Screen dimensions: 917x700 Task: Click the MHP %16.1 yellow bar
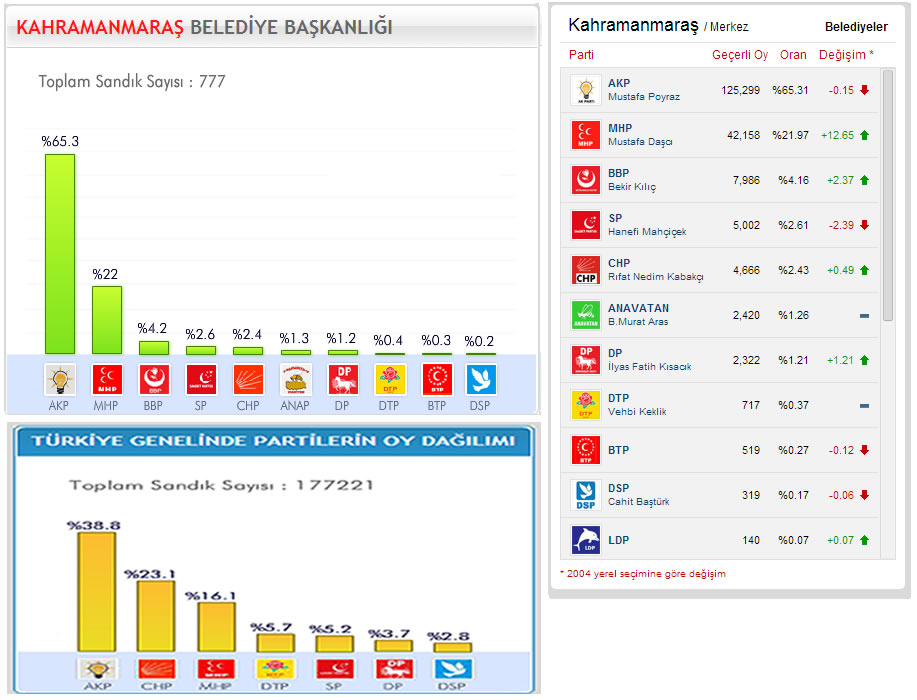point(216,627)
